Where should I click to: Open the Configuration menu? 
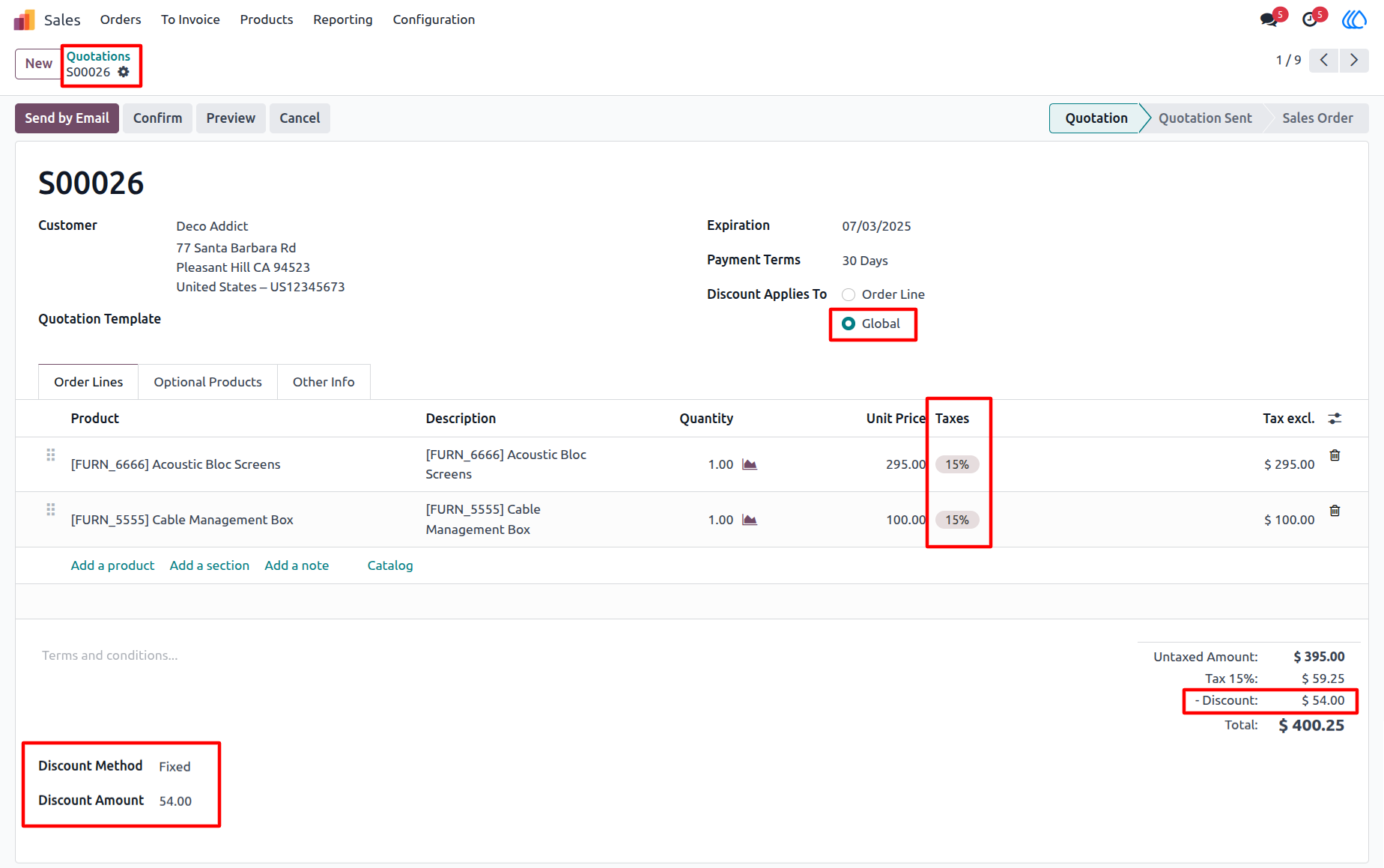[x=434, y=19]
